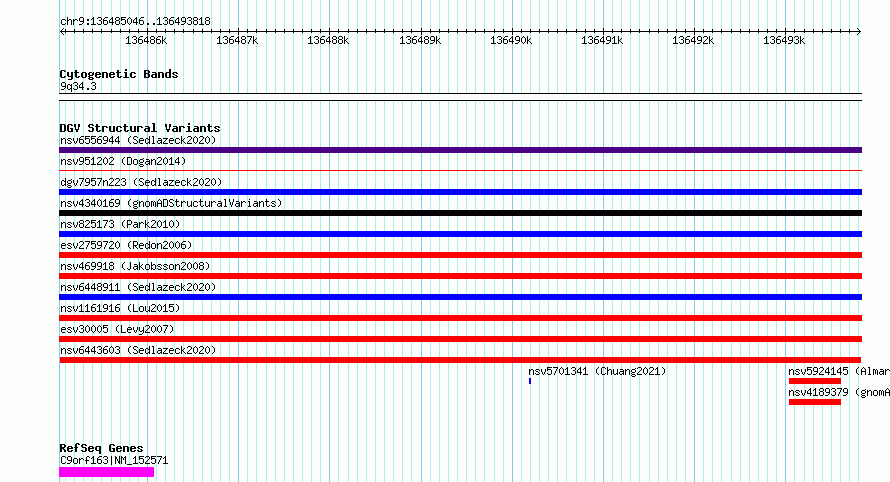This screenshot has width=890, height=482.
Task: Click the 136486k ruler label
Action: tap(146, 40)
